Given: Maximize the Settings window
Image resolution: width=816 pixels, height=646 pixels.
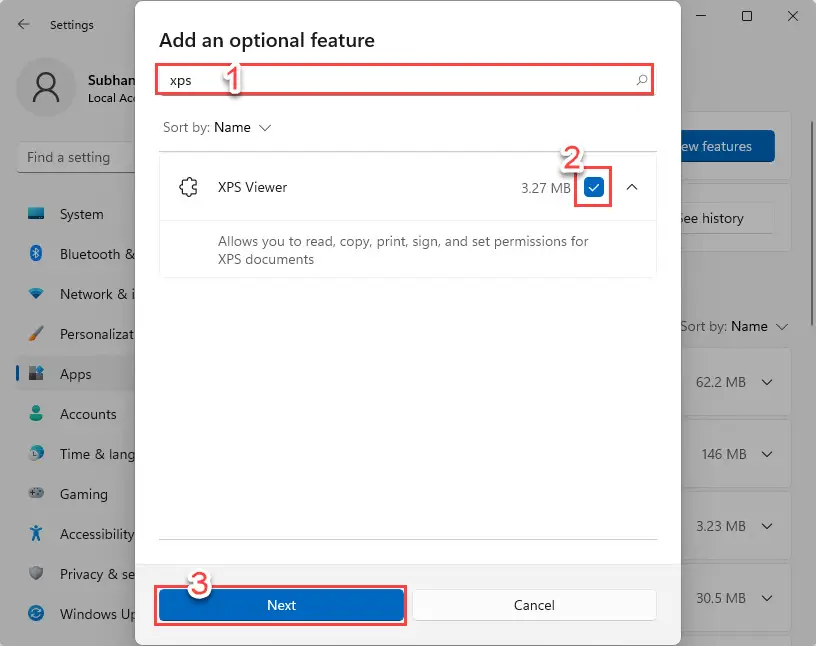Looking at the screenshot, I should 747,16.
